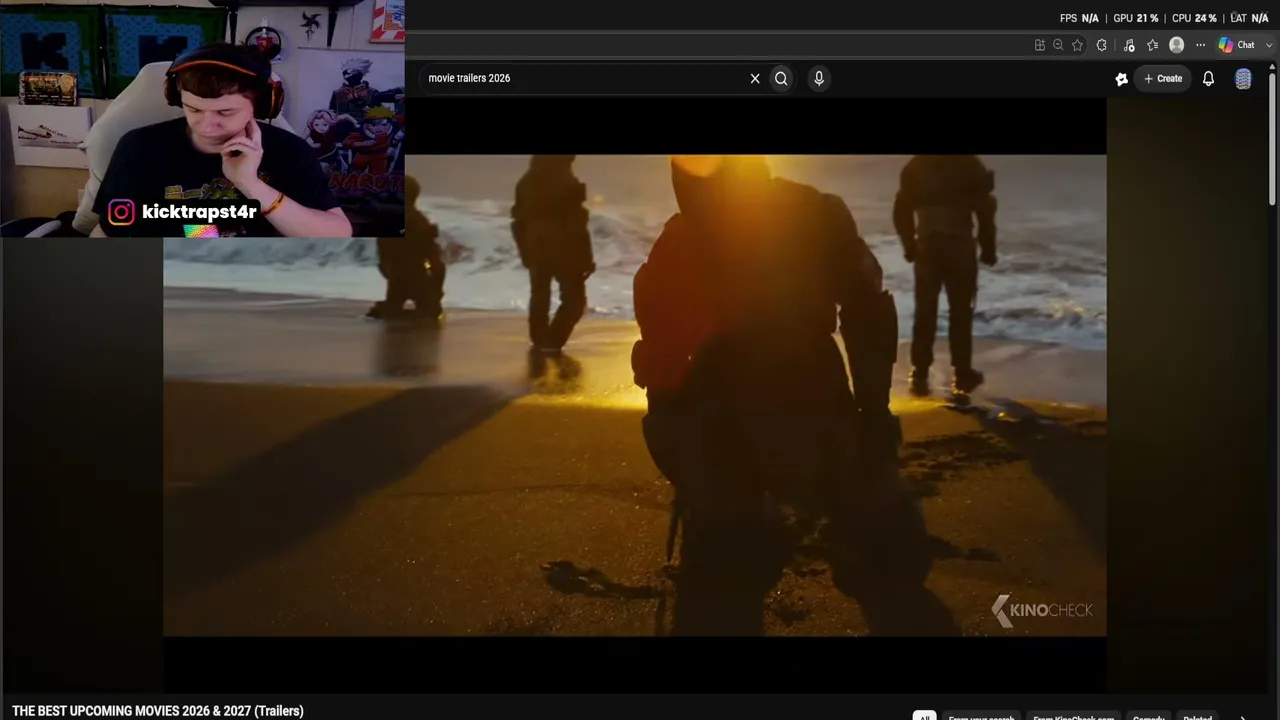Clear the YouTube search query
The image size is (1280, 720).
755,78
